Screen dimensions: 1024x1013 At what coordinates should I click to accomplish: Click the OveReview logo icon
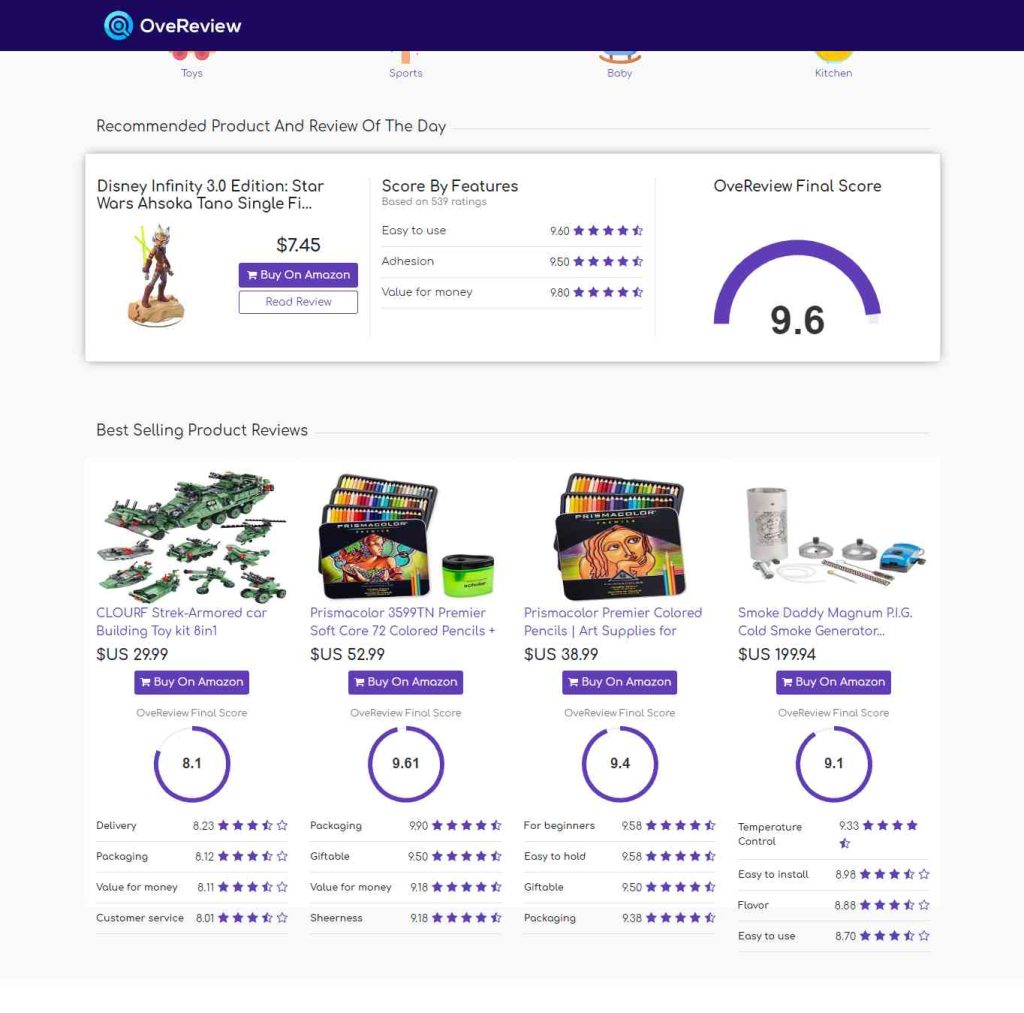click(x=118, y=25)
